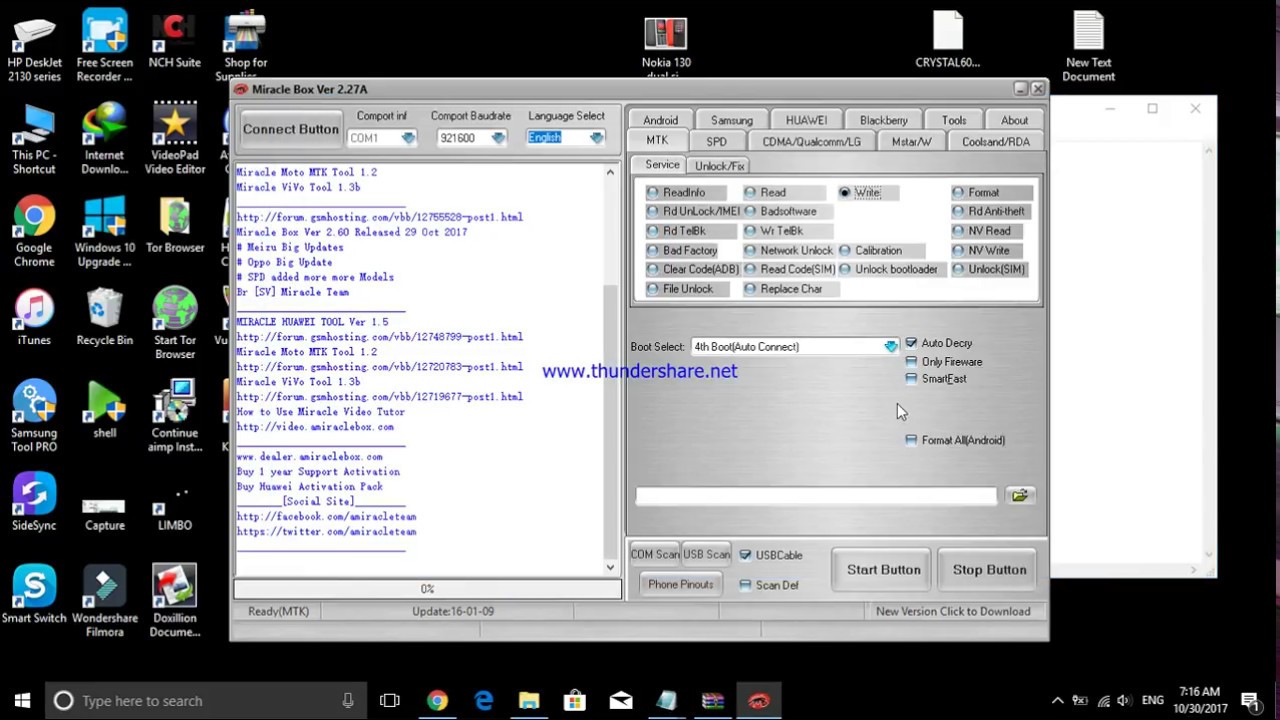Open Doxillion Document desktop icon

click(x=174, y=602)
